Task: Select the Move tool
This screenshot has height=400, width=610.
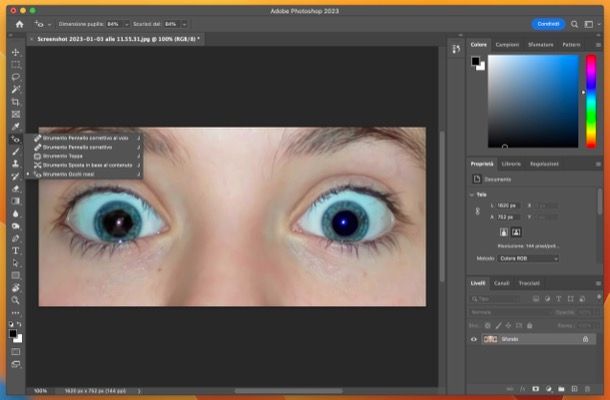Action: tap(15, 52)
